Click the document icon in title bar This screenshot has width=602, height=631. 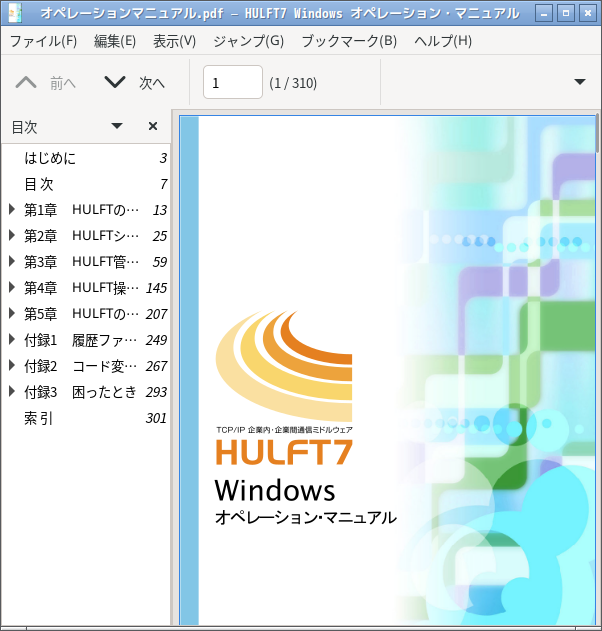pos(15,13)
